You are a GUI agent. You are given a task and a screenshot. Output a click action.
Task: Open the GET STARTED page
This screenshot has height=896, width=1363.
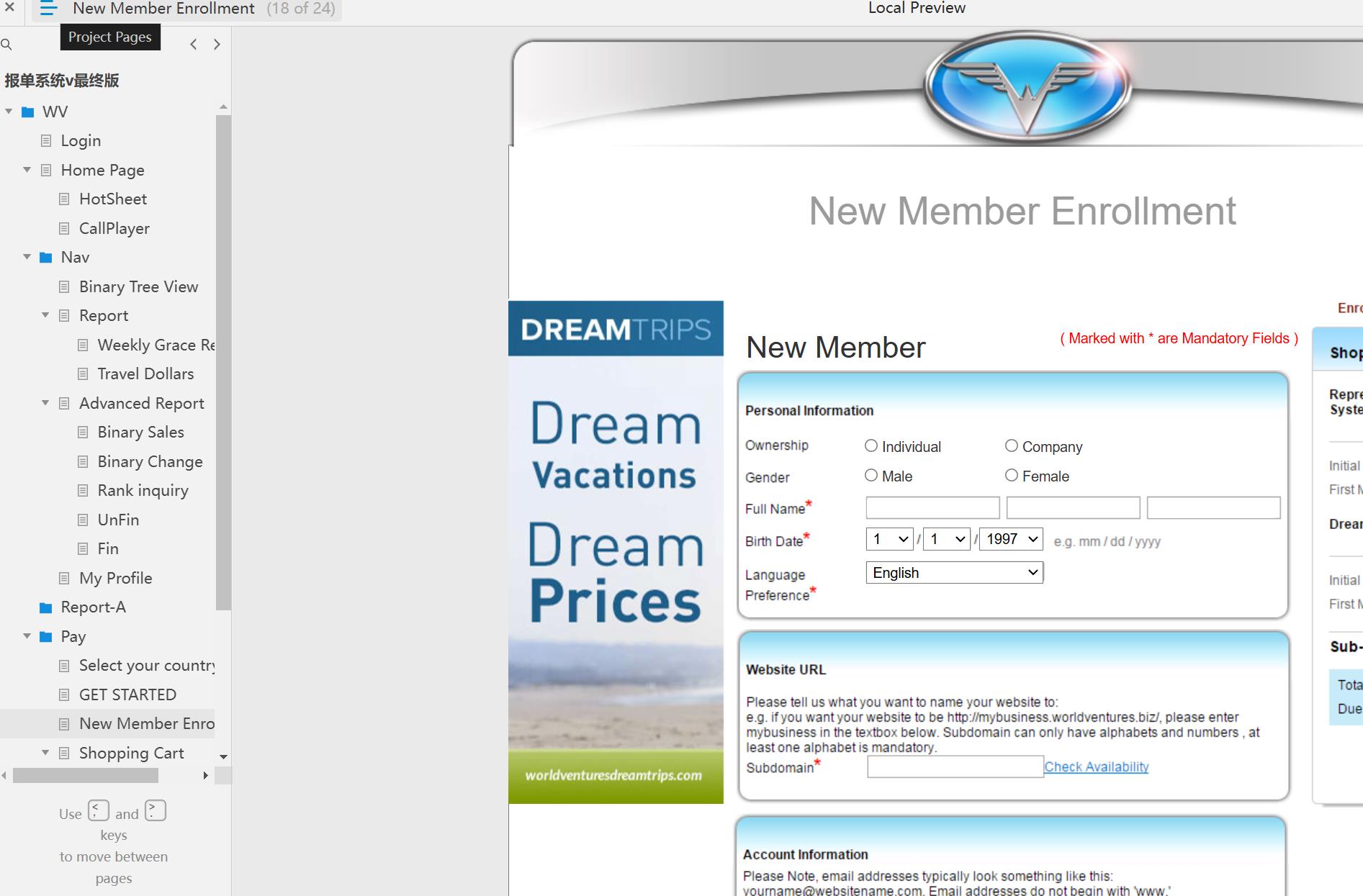coord(127,695)
